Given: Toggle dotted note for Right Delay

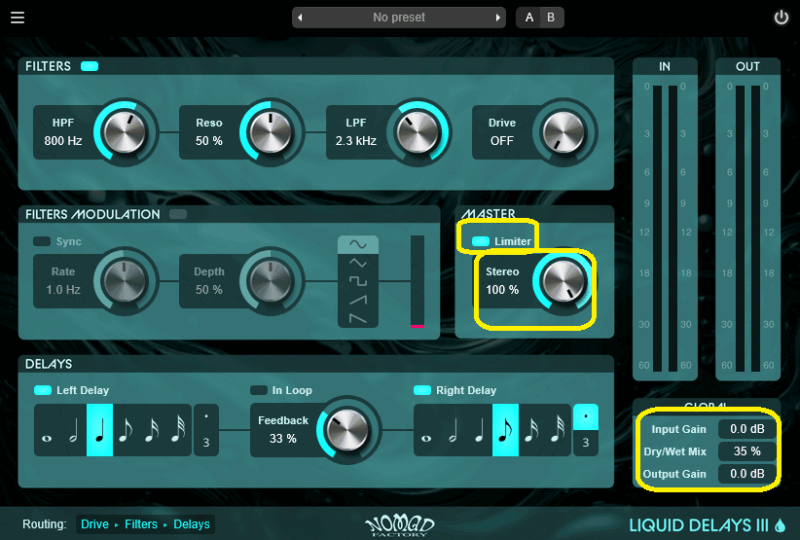Looking at the screenshot, I should click(x=586, y=417).
